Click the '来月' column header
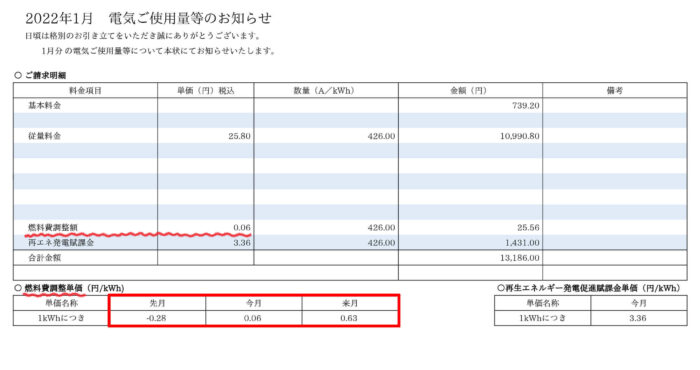The image size is (700, 370). point(350,303)
